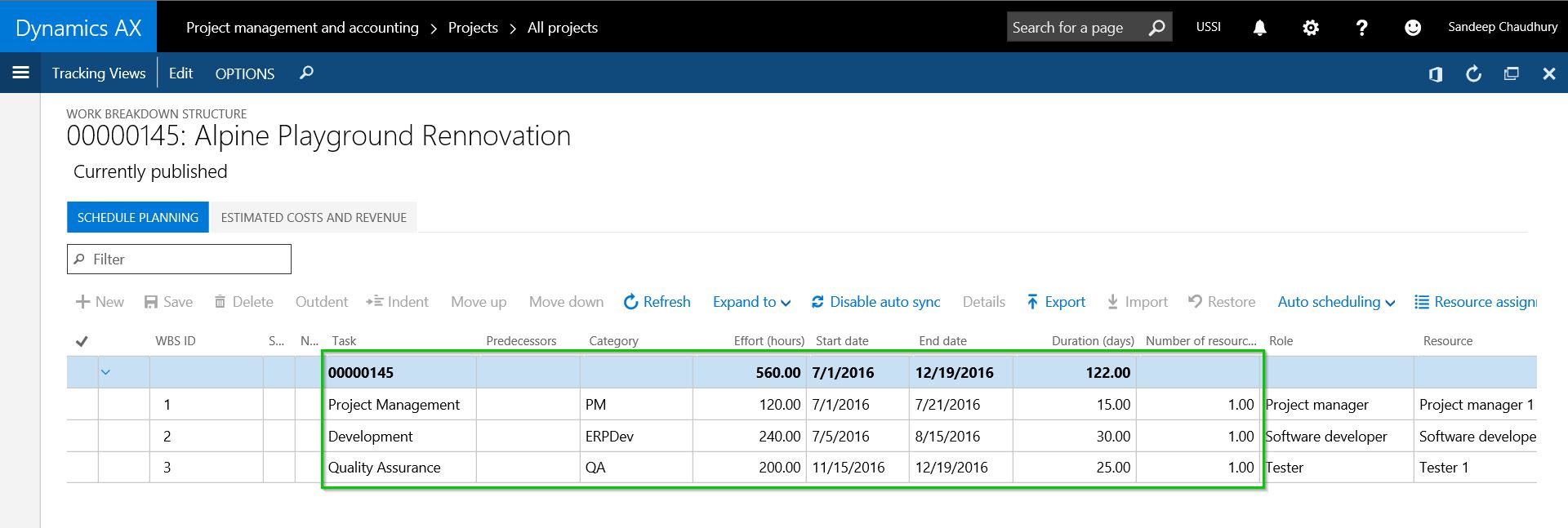Click the Refresh button in grid toolbar

pos(657,302)
